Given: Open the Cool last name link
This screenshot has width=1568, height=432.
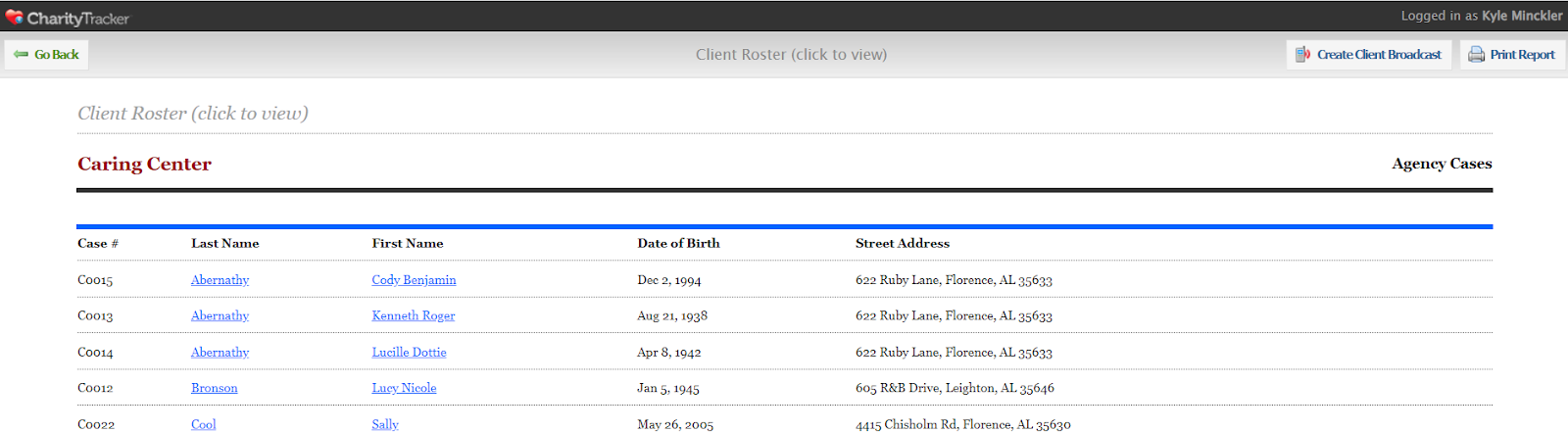Looking at the screenshot, I should pyautogui.click(x=203, y=424).
